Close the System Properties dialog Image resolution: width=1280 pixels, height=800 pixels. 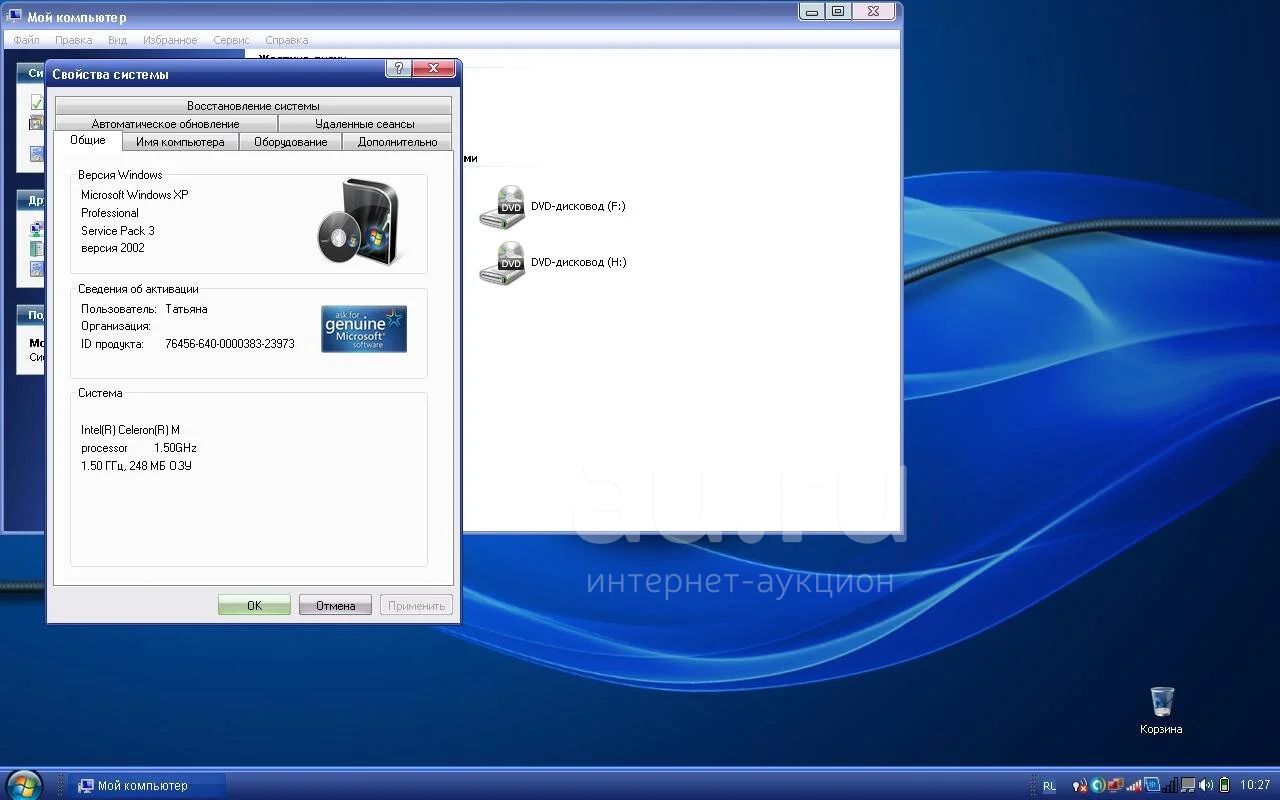[x=434, y=68]
